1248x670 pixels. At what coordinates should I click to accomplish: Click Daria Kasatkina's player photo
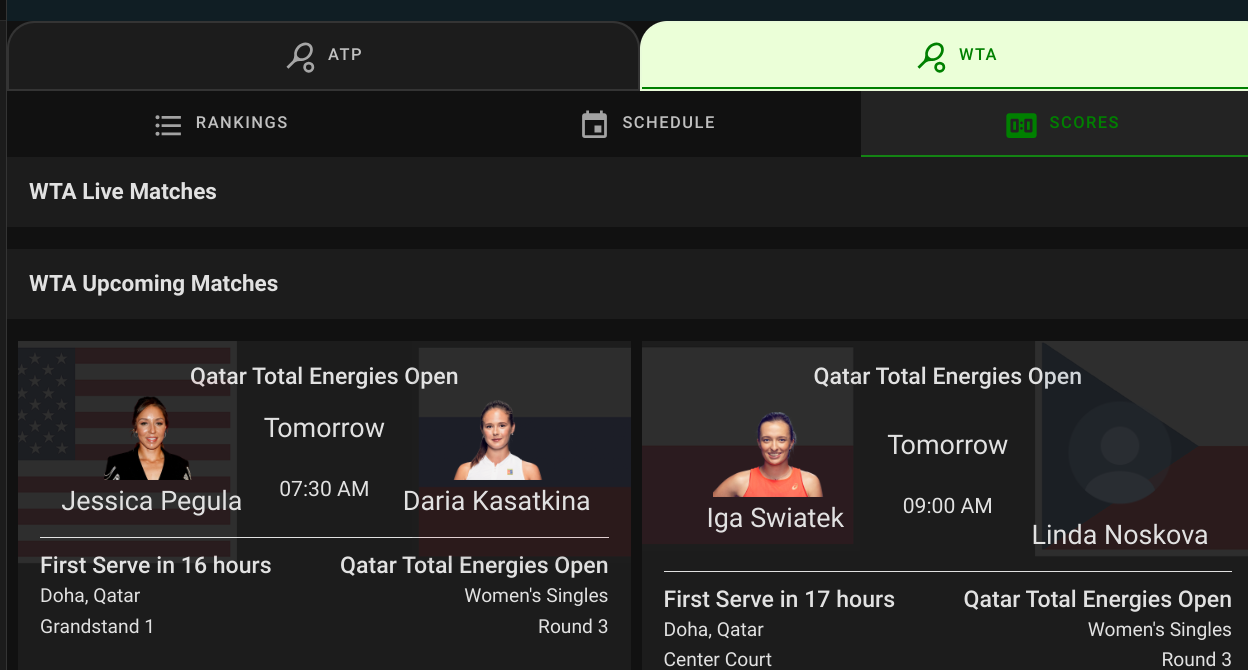pos(498,440)
